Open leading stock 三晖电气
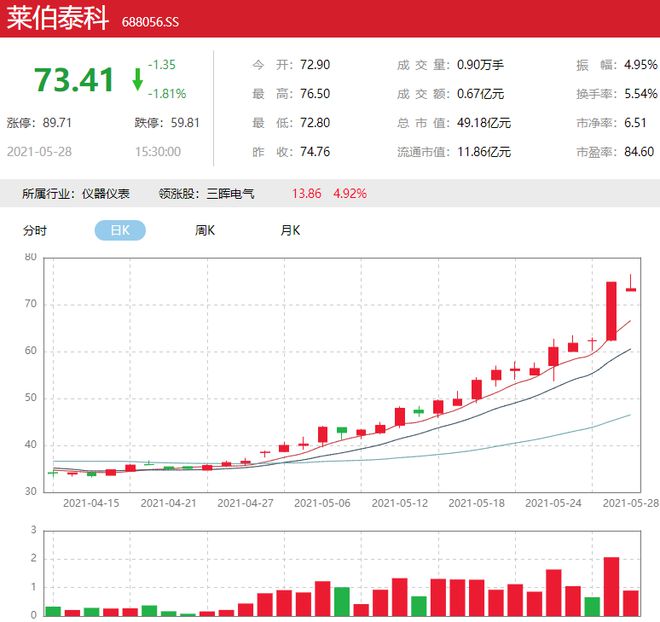660x622 pixels. pos(230,194)
